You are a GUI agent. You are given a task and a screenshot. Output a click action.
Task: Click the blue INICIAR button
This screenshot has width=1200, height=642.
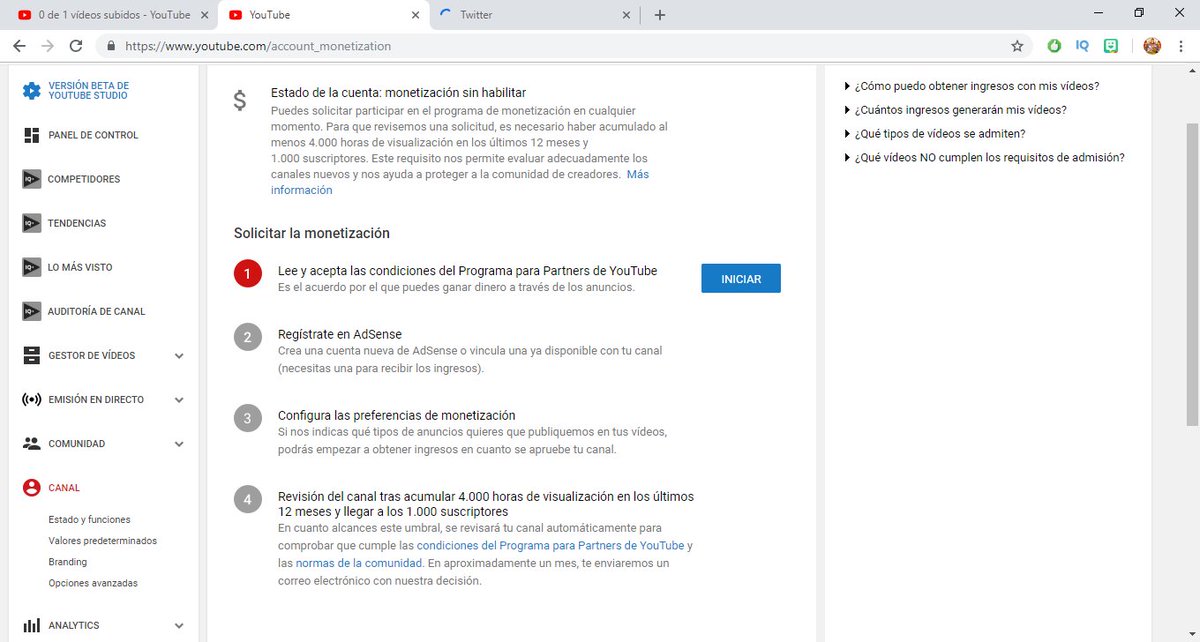click(x=741, y=279)
